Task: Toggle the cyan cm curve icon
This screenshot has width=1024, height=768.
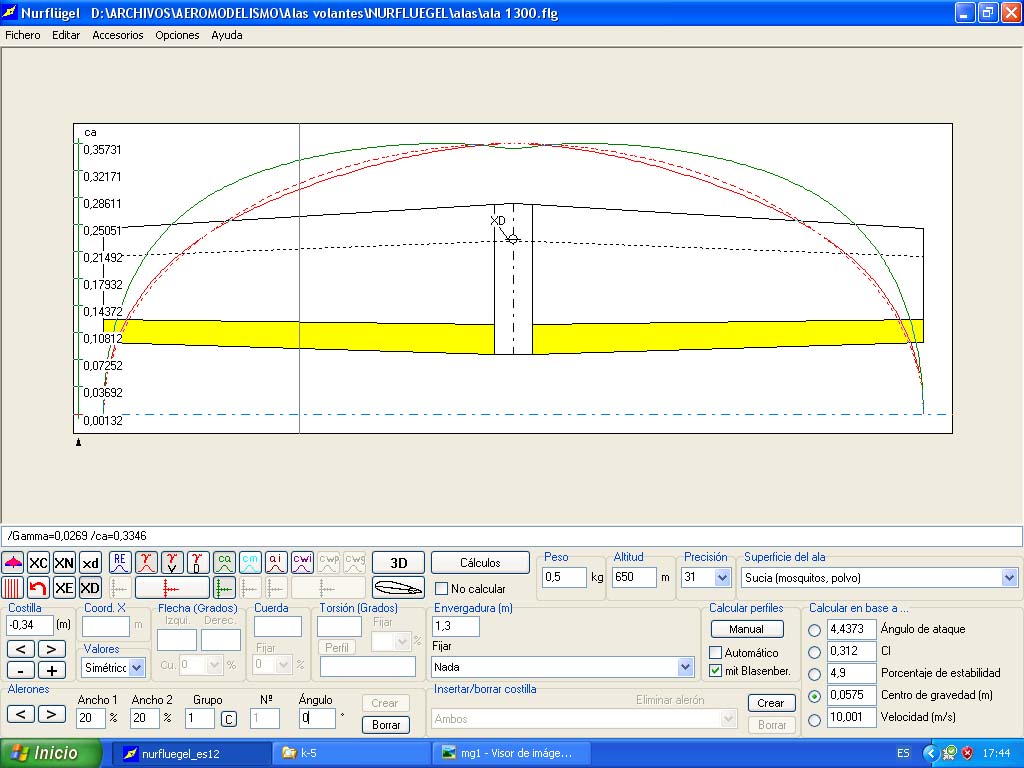Action: tap(250, 563)
